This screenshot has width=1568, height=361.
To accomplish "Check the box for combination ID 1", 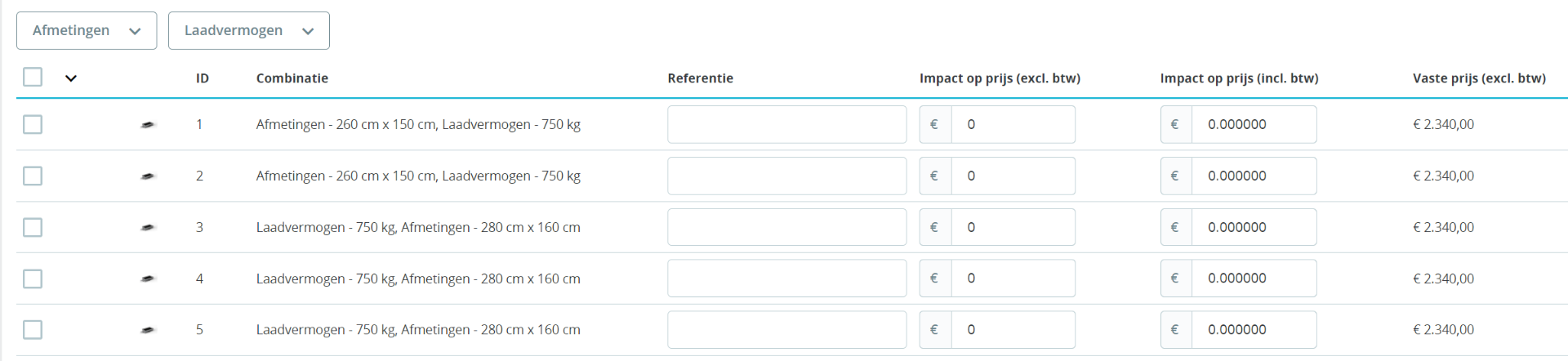I will tap(33, 124).
